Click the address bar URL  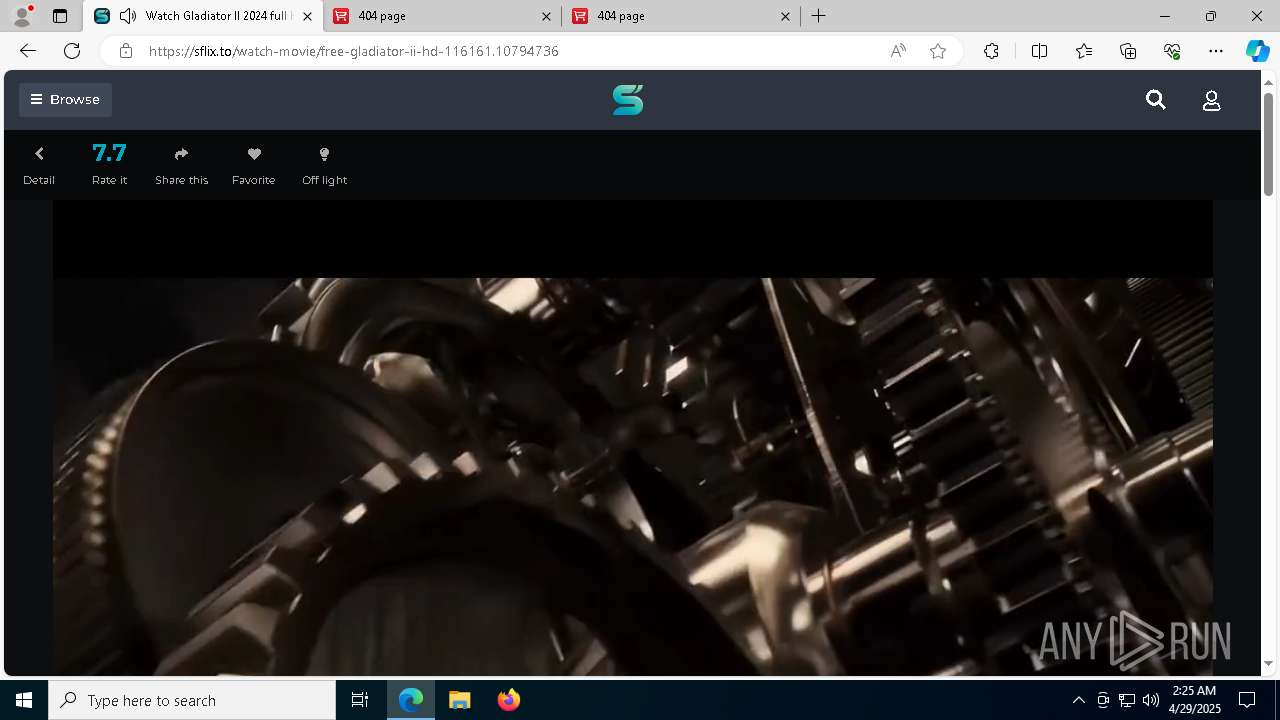coord(353,51)
